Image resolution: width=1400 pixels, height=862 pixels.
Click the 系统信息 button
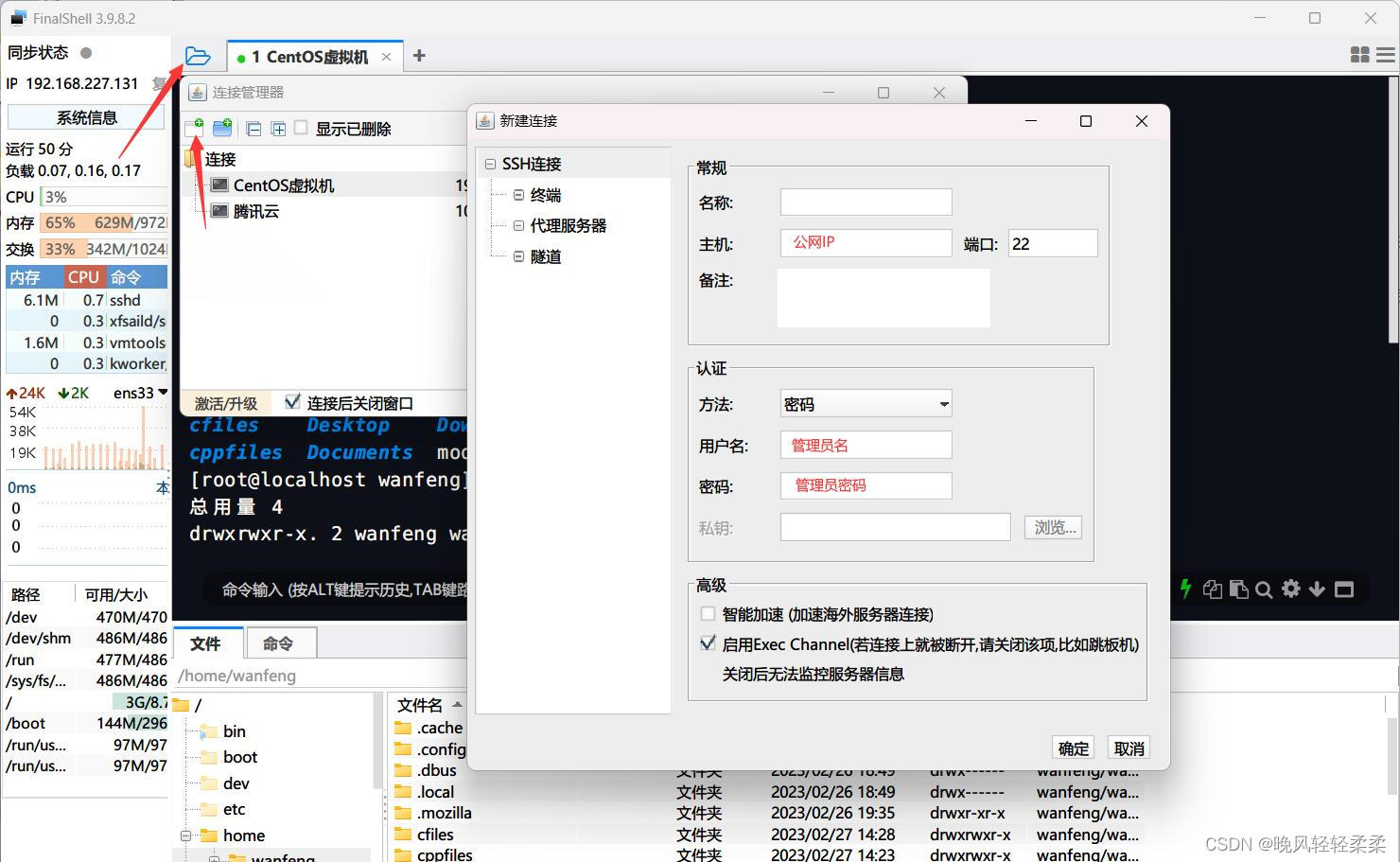87,117
